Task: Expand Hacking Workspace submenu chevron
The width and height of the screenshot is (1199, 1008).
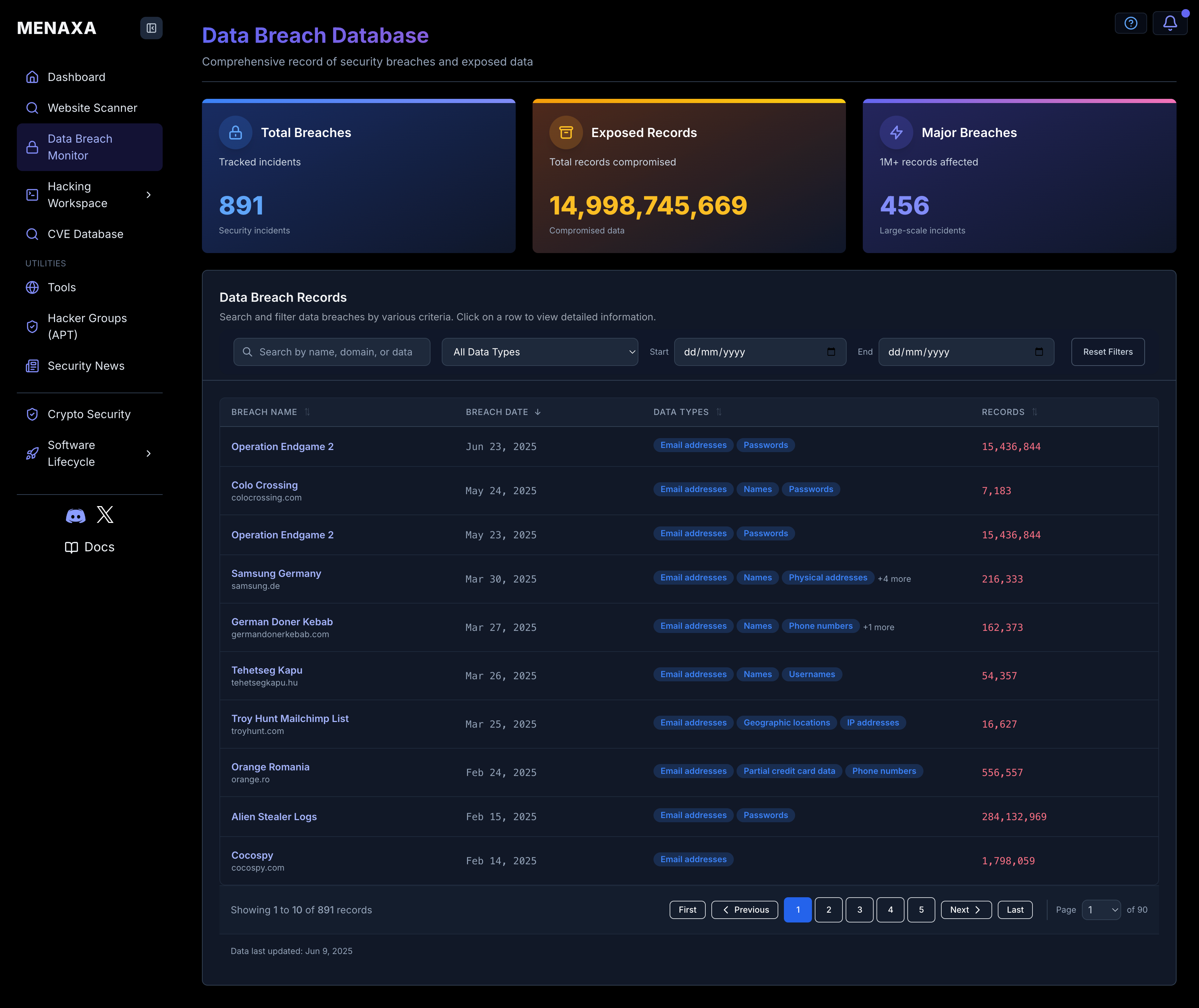Action: pyautogui.click(x=149, y=195)
